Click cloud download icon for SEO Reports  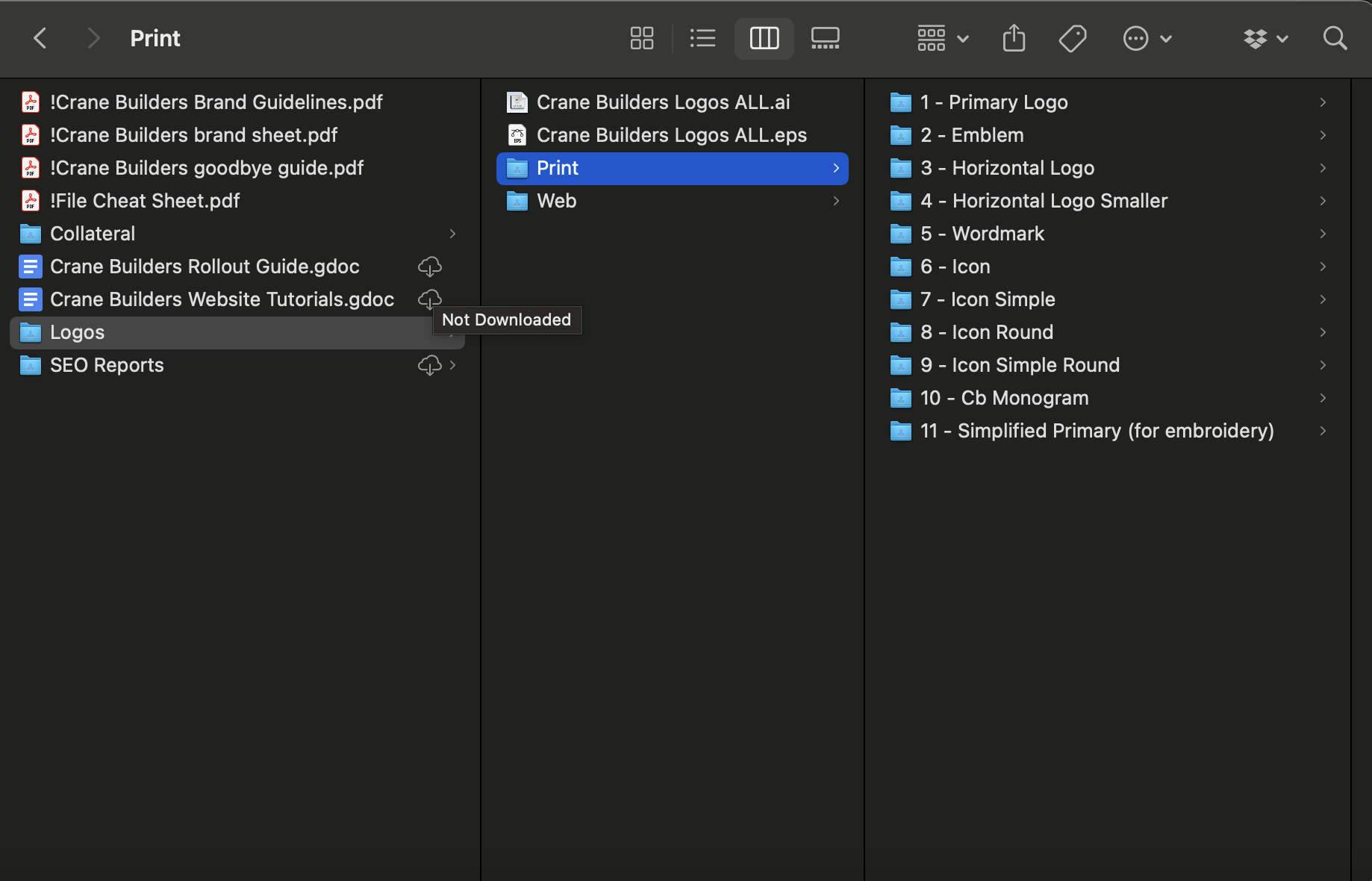click(x=429, y=365)
